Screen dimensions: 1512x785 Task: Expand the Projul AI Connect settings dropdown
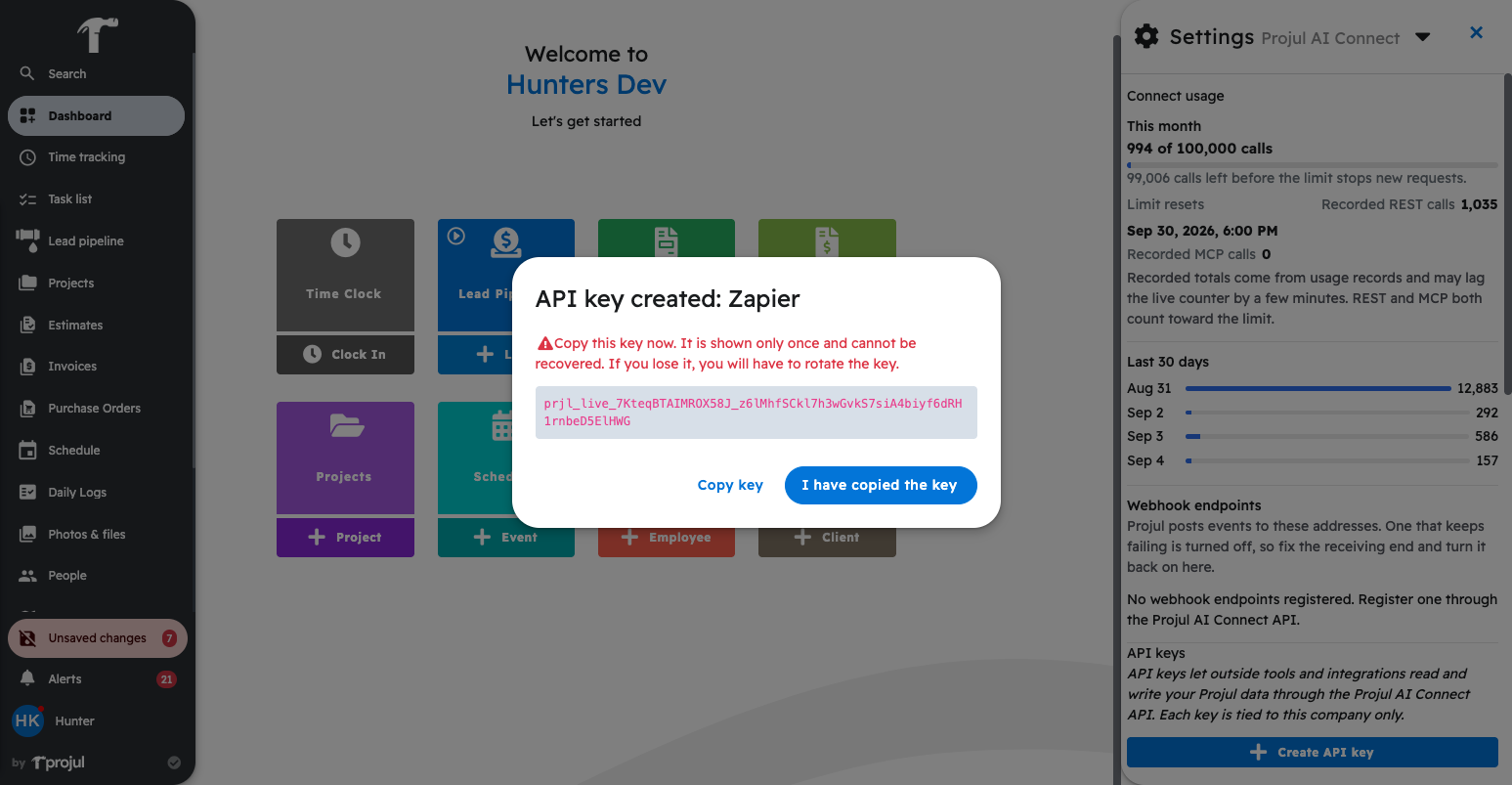tap(1423, 37)
